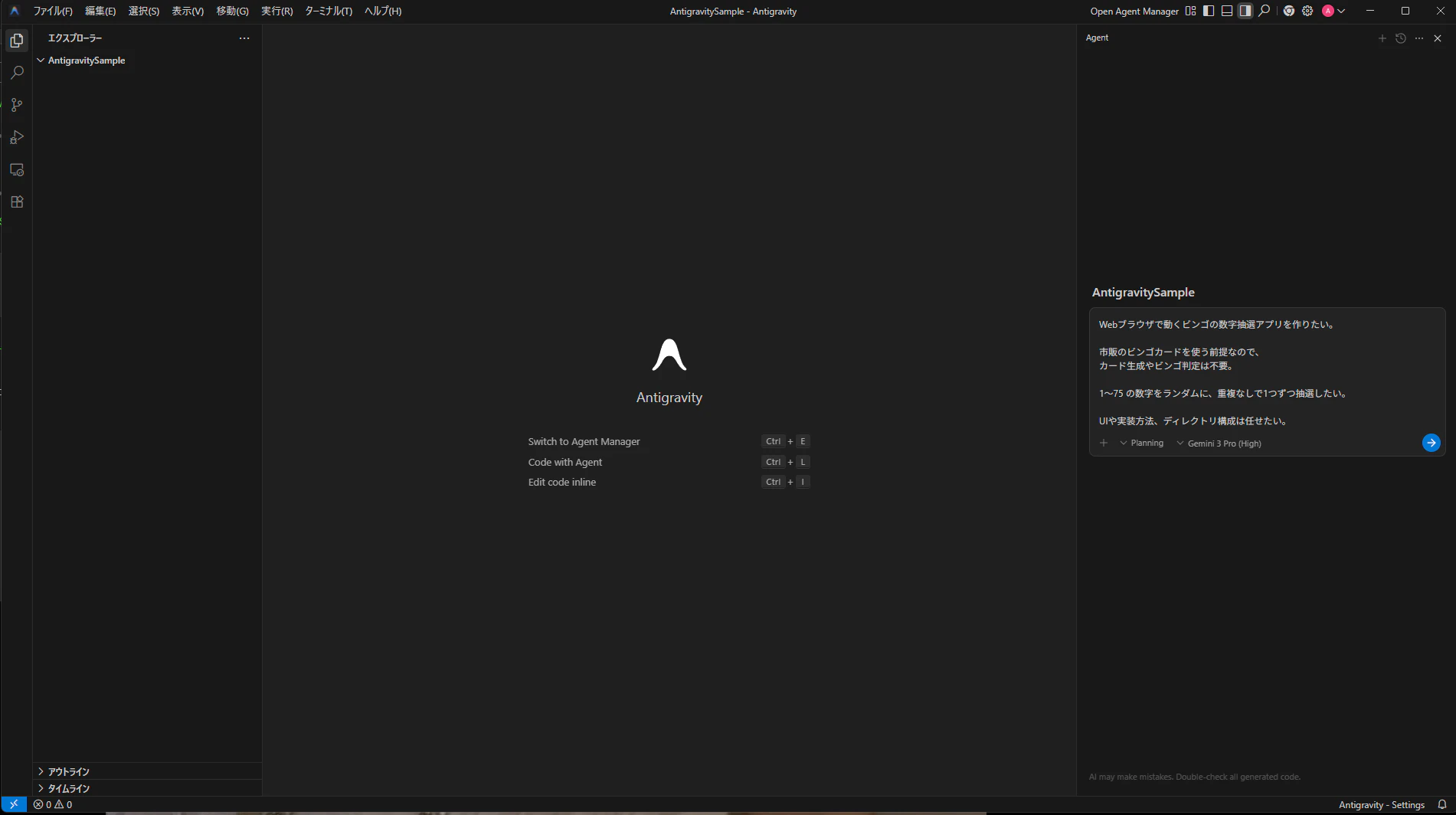
Task: Maximize the Antigravity window
Action: tap(1405, 11)
